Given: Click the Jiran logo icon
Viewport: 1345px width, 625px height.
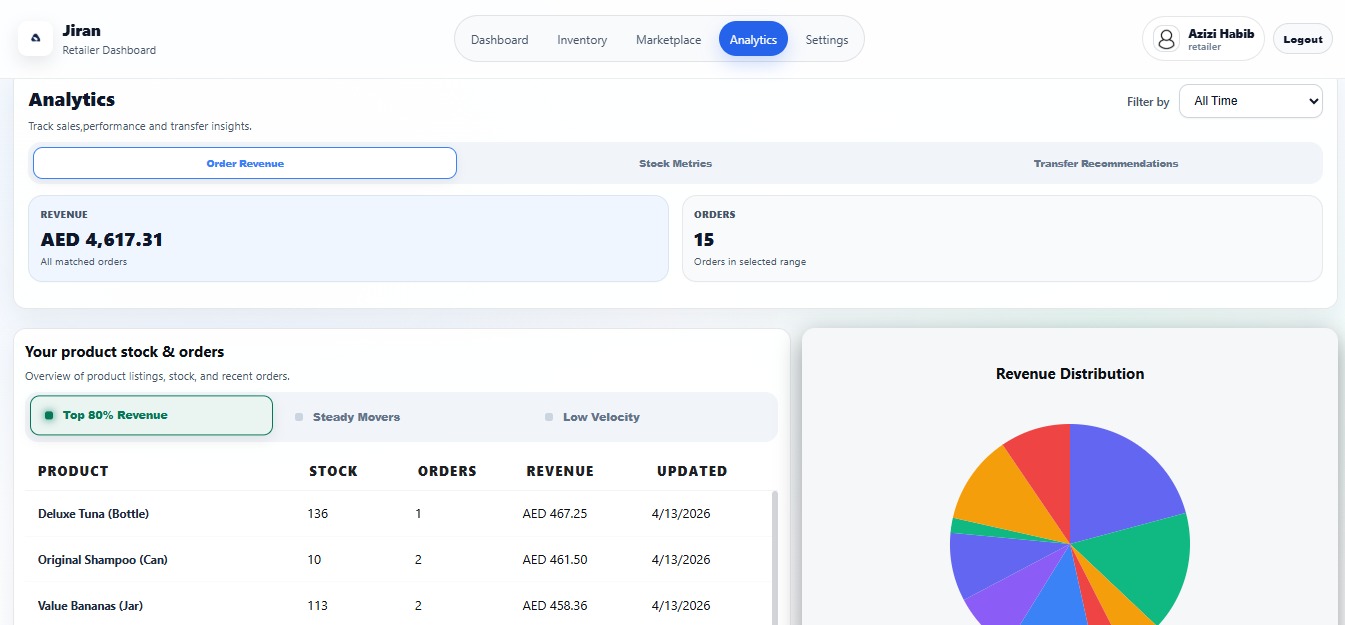Looking at the screenshot, I should 35,39.
